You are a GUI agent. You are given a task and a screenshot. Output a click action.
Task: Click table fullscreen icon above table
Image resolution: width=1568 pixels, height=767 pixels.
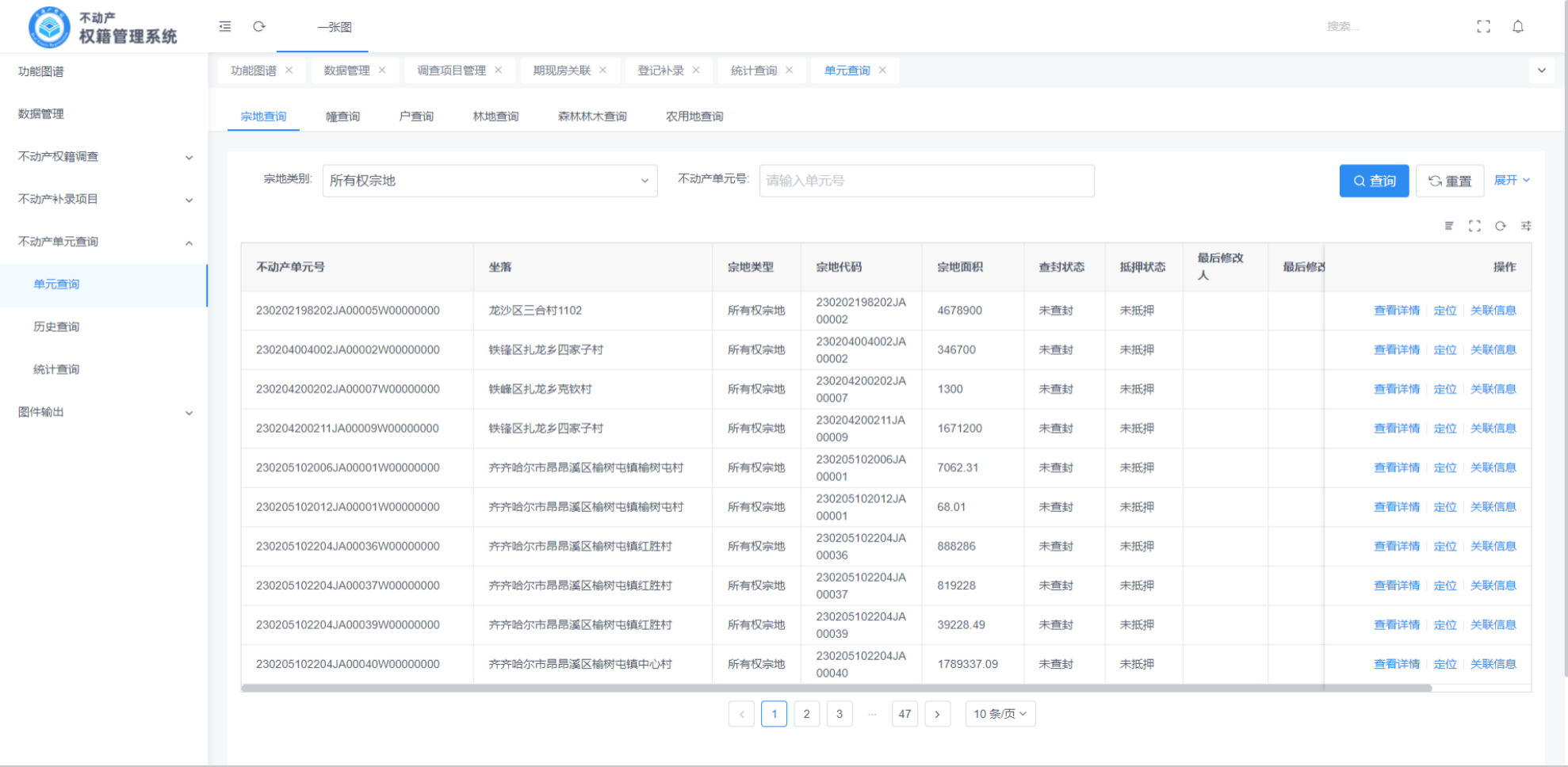(x=1474, y=226)
